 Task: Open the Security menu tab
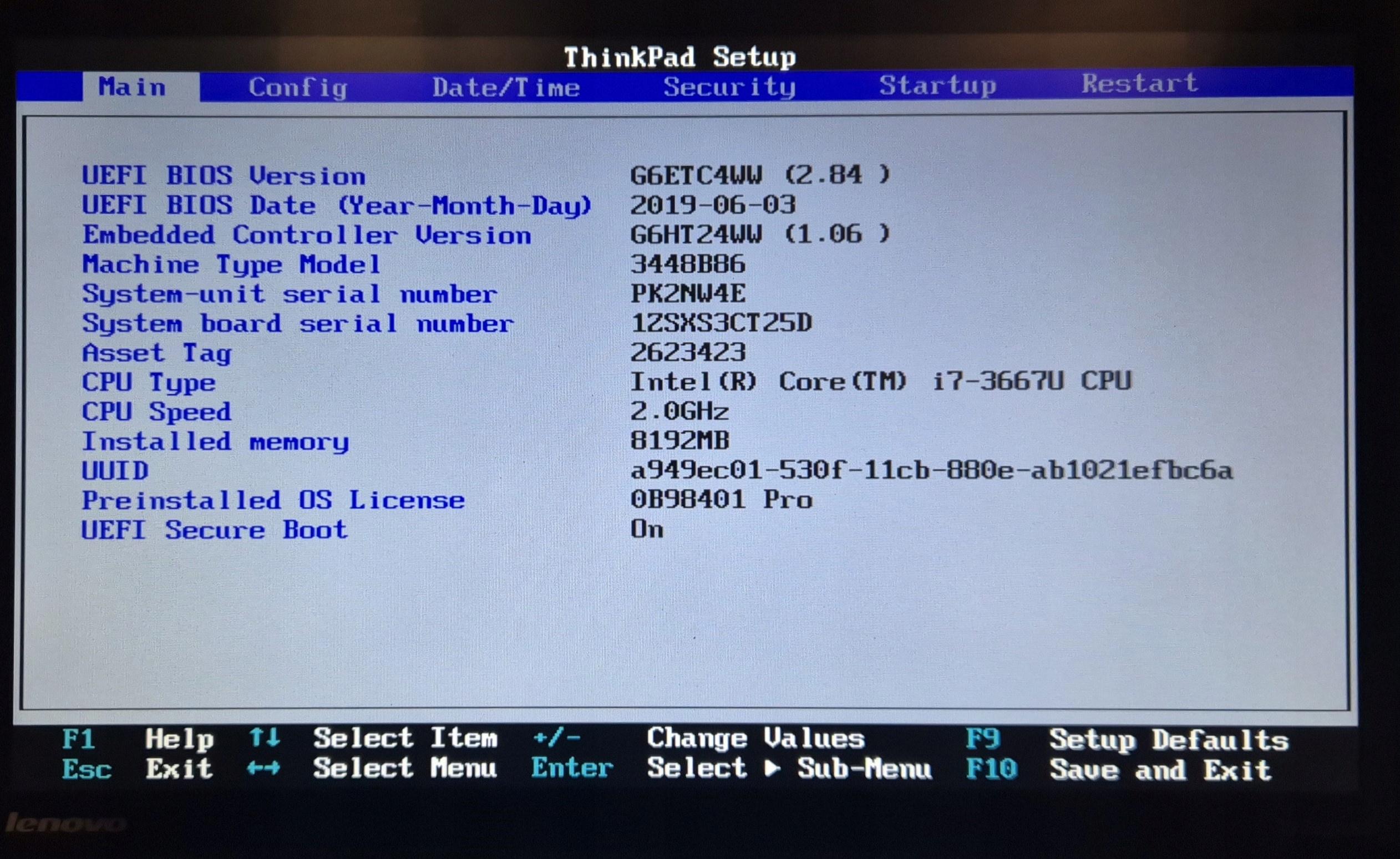coord(729,87)
